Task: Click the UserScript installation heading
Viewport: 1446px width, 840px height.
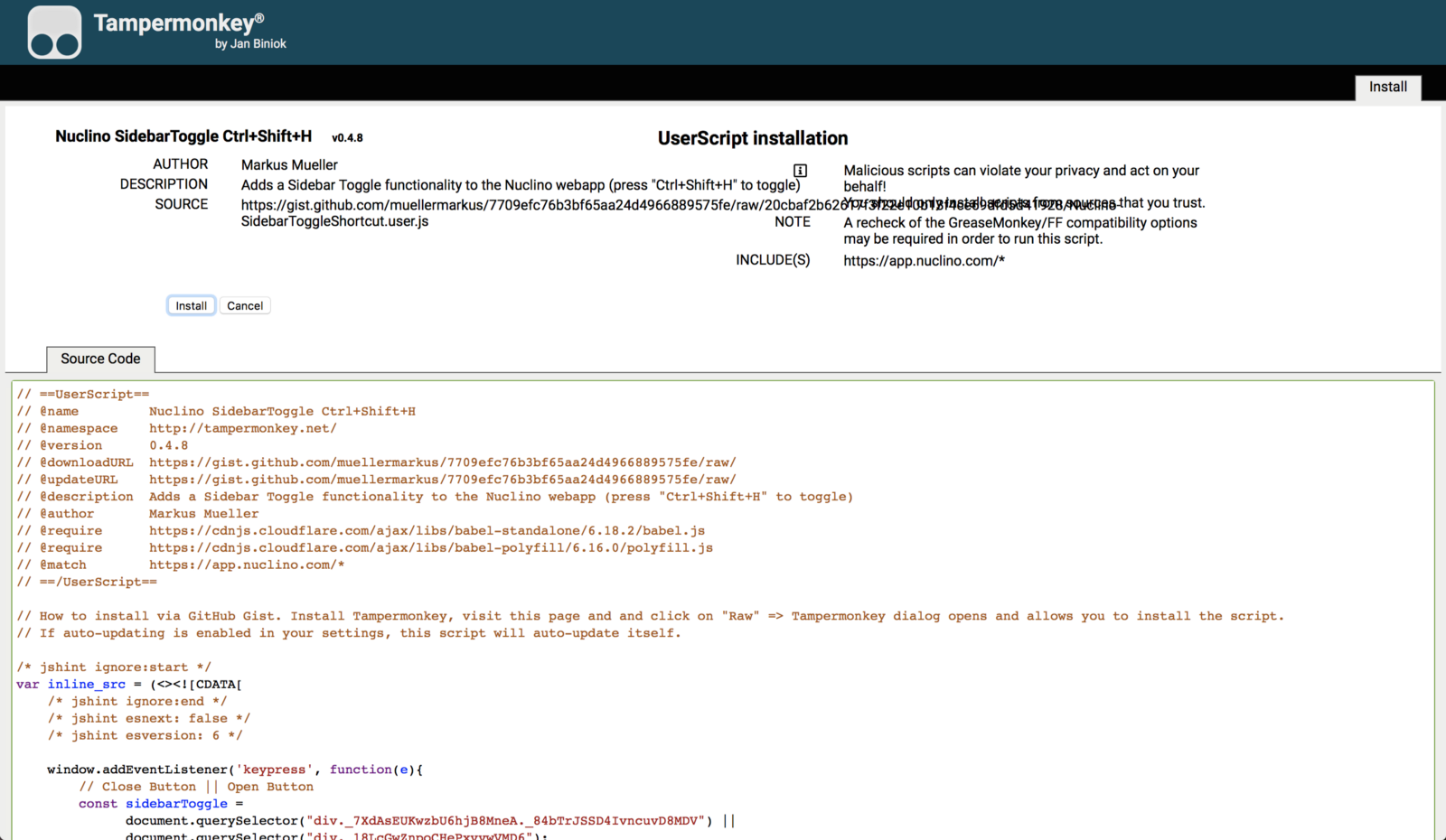Action: (x=753, y=138)
